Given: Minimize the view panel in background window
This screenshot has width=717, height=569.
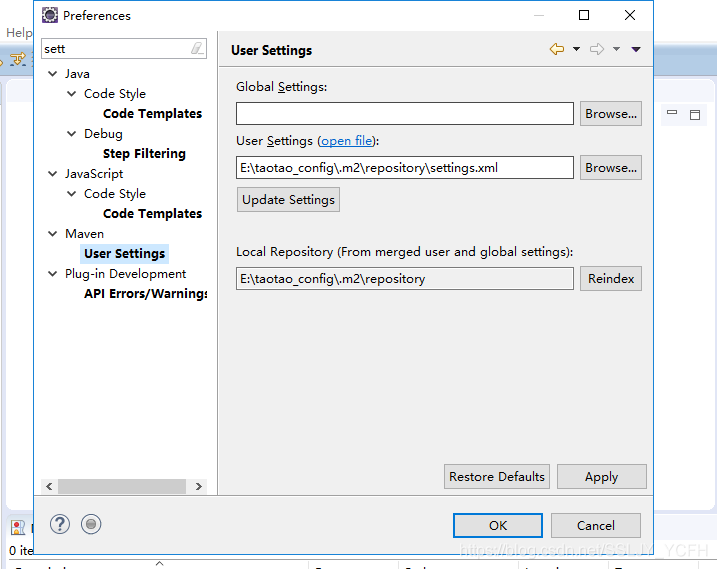Looking at the screenshot, I should pyautogui.click(x=672, y=113).
